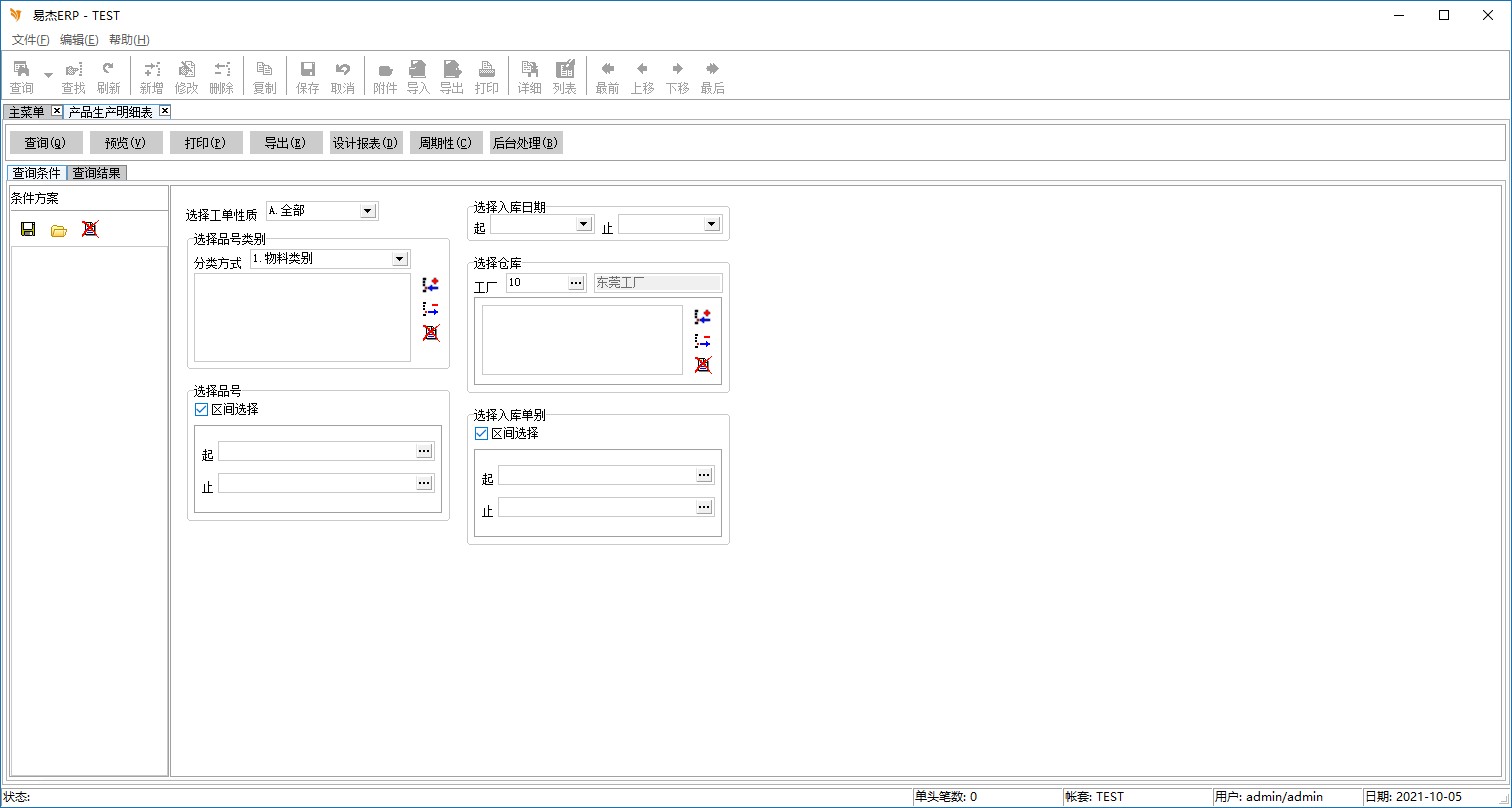Delete the condition scheme with the red icon
The width and height of the screenshot is (1512, 808).
90,229
